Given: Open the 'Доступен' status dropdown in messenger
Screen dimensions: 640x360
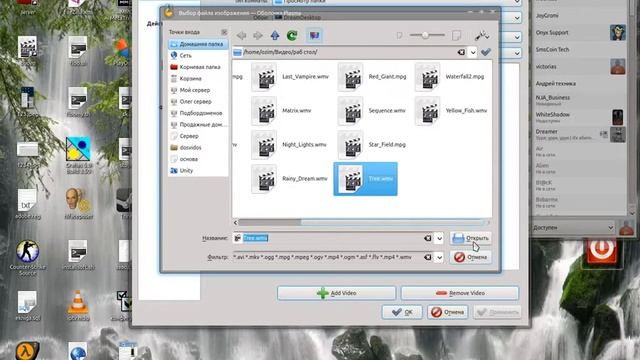Looking at the screenshot, I should [x=573, y=228].
